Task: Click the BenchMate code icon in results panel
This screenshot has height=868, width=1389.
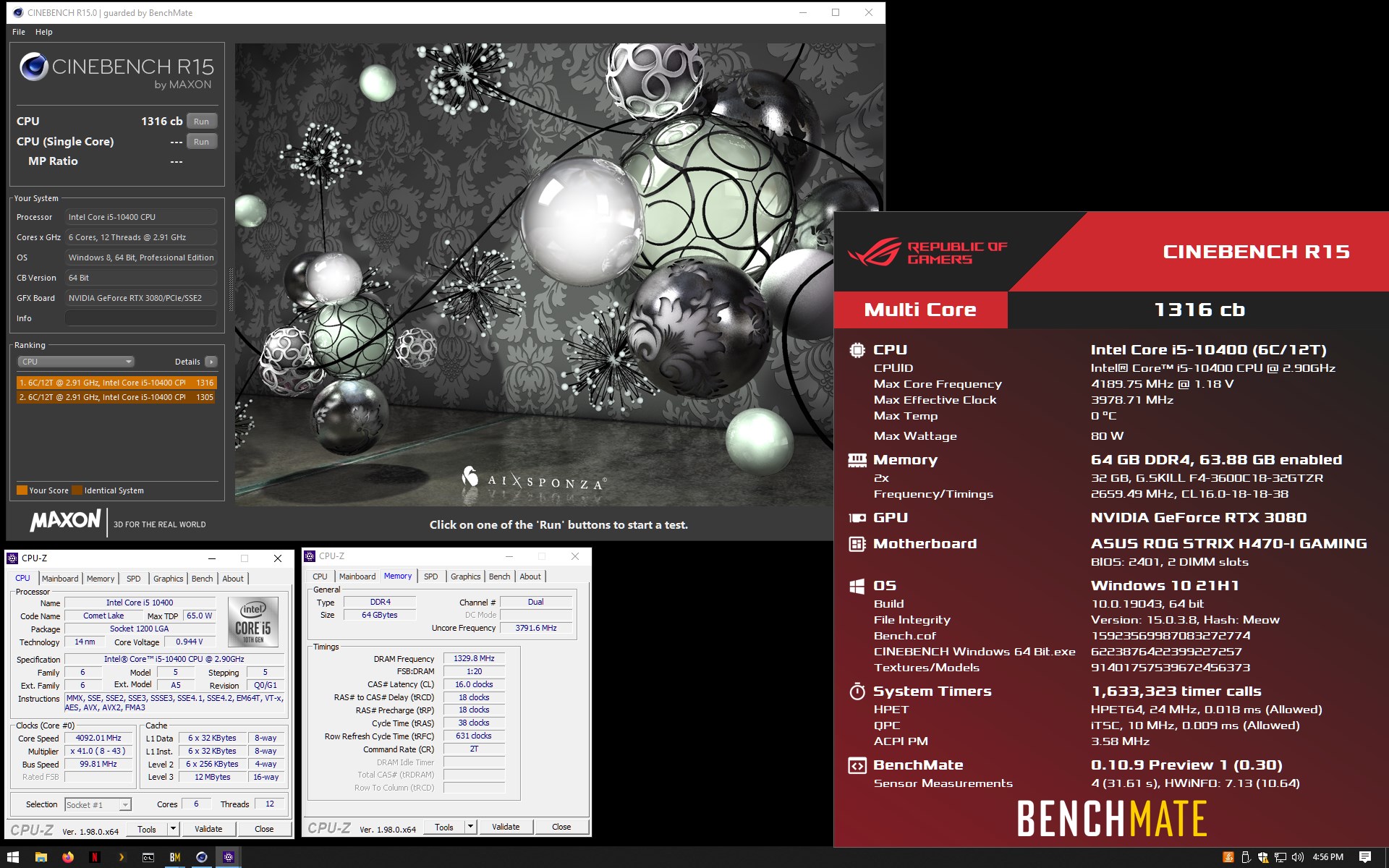Action: point(857,765)
